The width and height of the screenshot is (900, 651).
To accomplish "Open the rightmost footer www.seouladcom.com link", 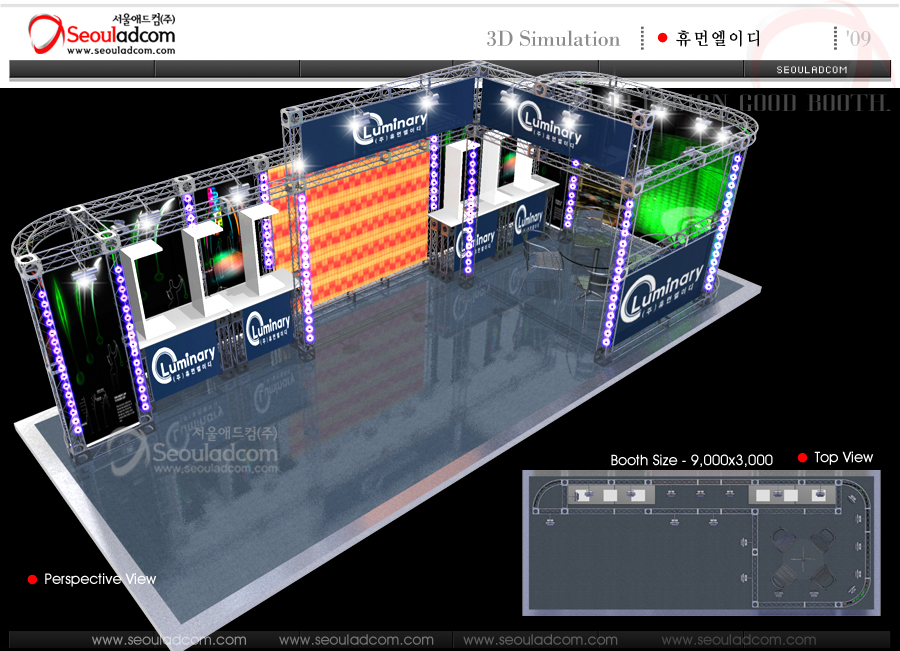I will [x=738, y=640].
